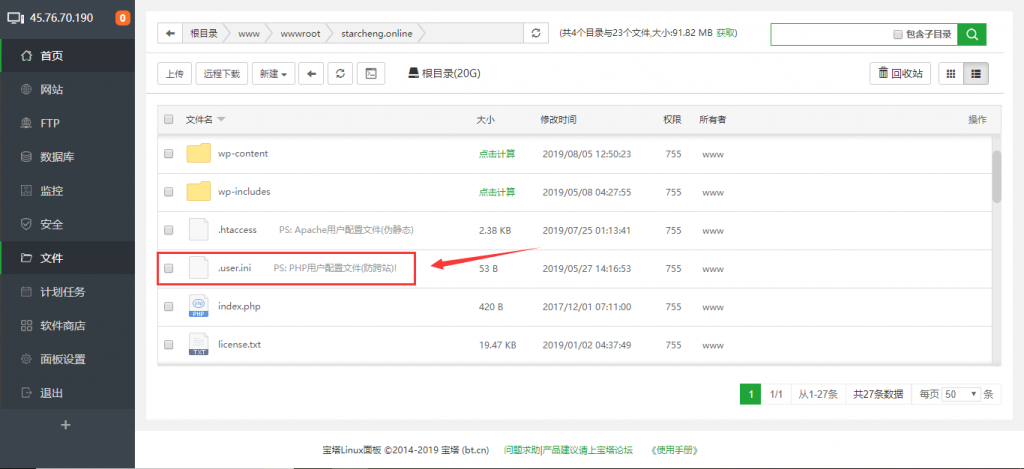Enable the 包含子目录 checkbox
The height and width of the screenshot is (469, 1024).
898,35
